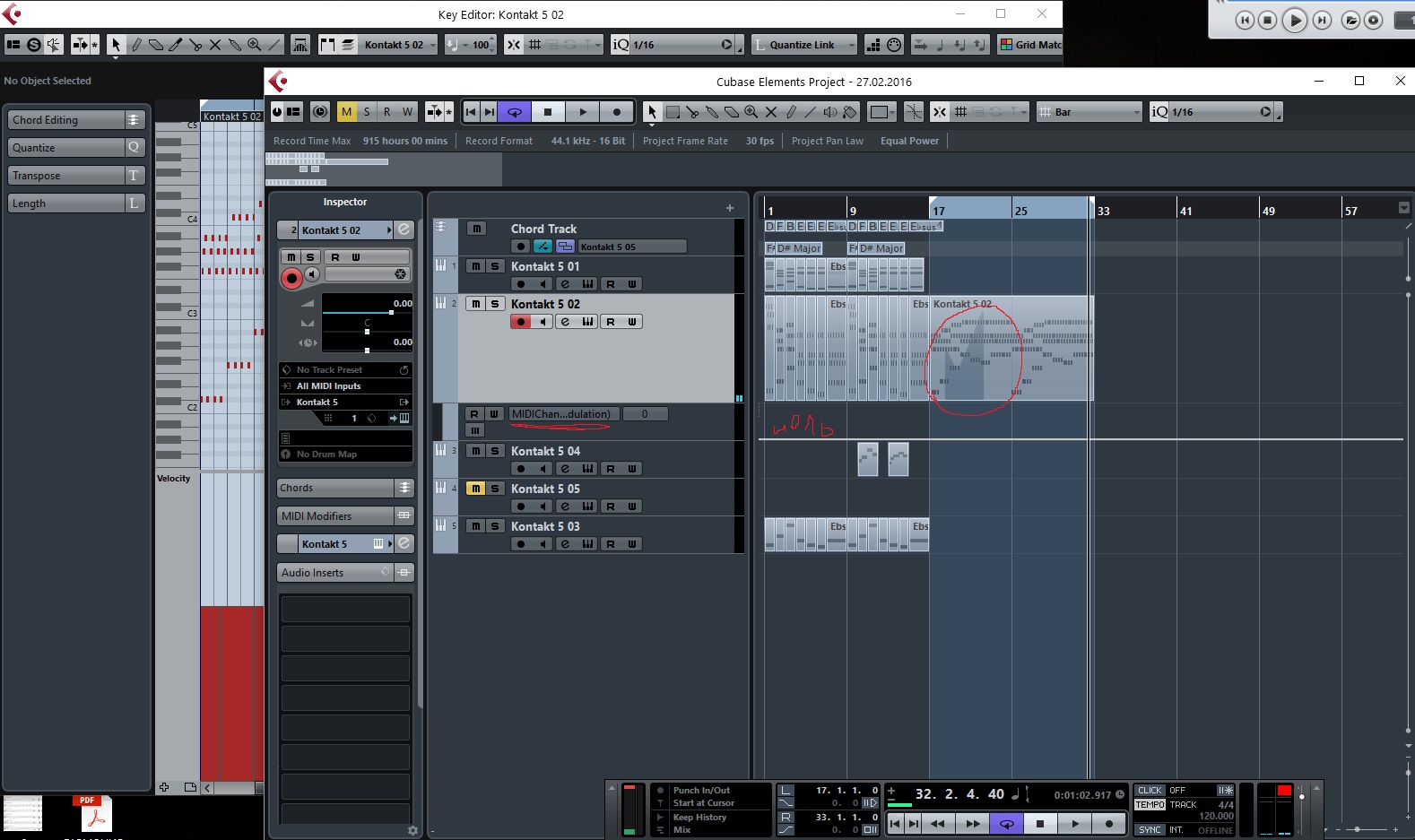
Task: Expand the Chord Editing section in Key Editor
Action: point(76,120)
